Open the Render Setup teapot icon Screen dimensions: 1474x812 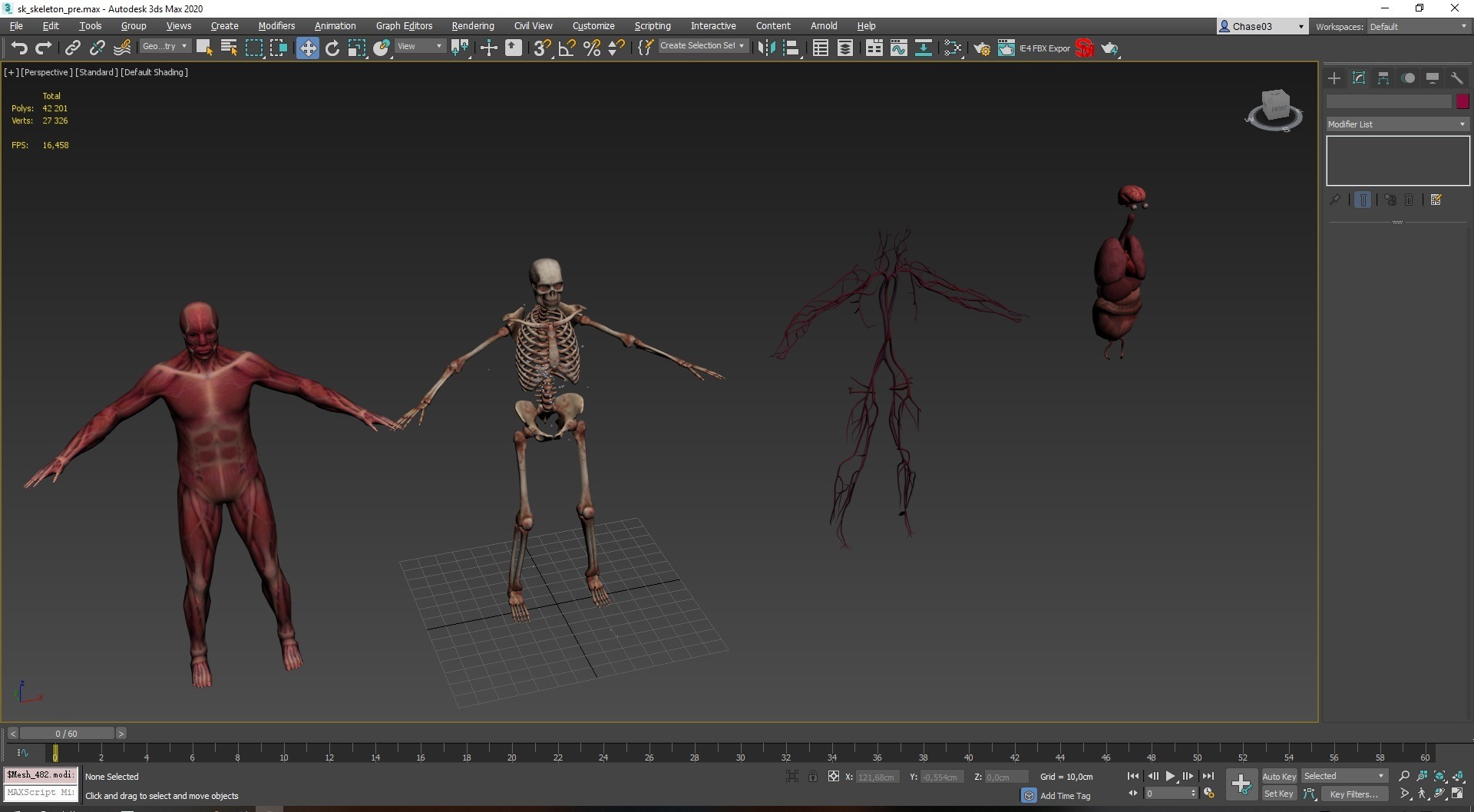(982, 48)
